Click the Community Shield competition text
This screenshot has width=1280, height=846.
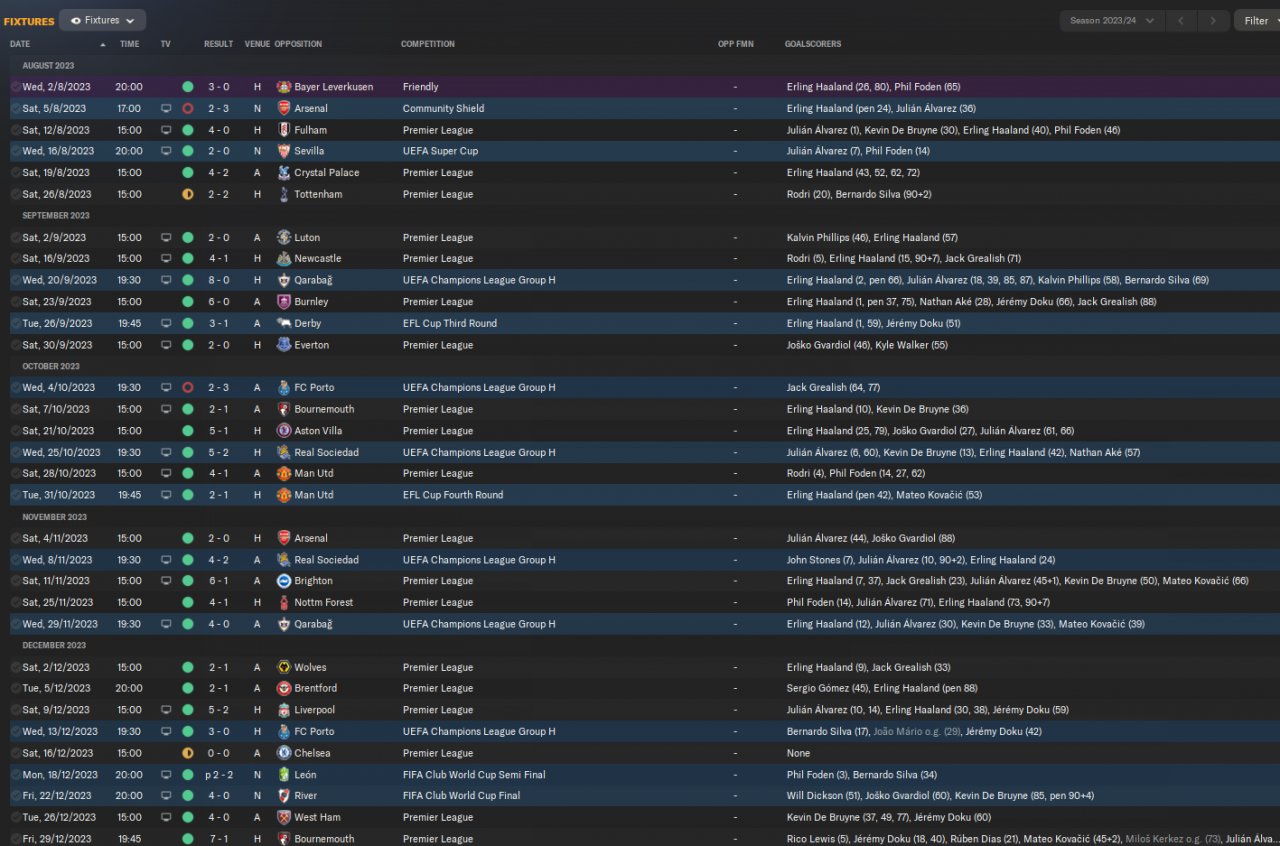(443, 108)
